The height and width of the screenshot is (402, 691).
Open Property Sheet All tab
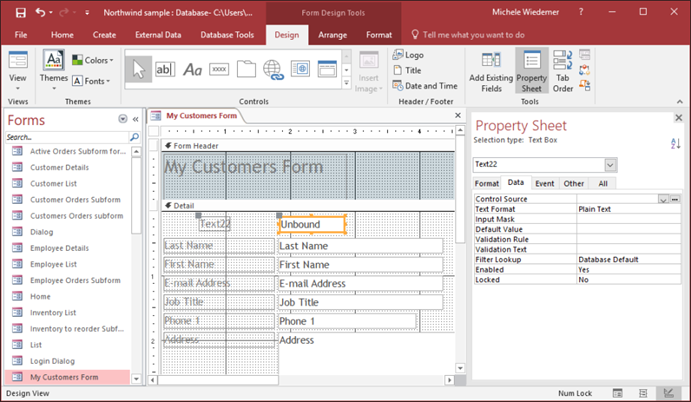pyautogui.click(x=603, y=183)
